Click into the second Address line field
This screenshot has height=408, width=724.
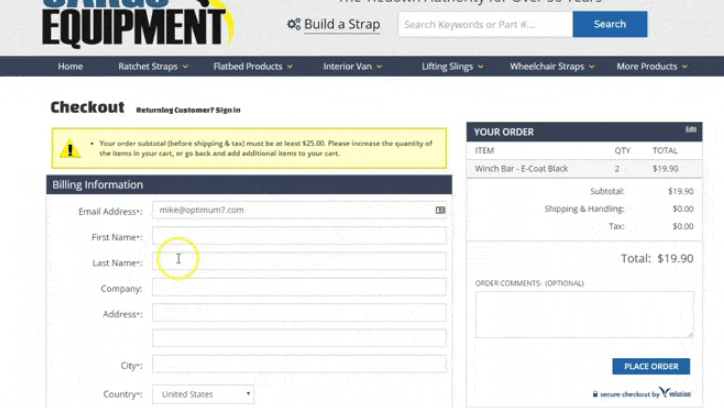(x=299, y=338)
